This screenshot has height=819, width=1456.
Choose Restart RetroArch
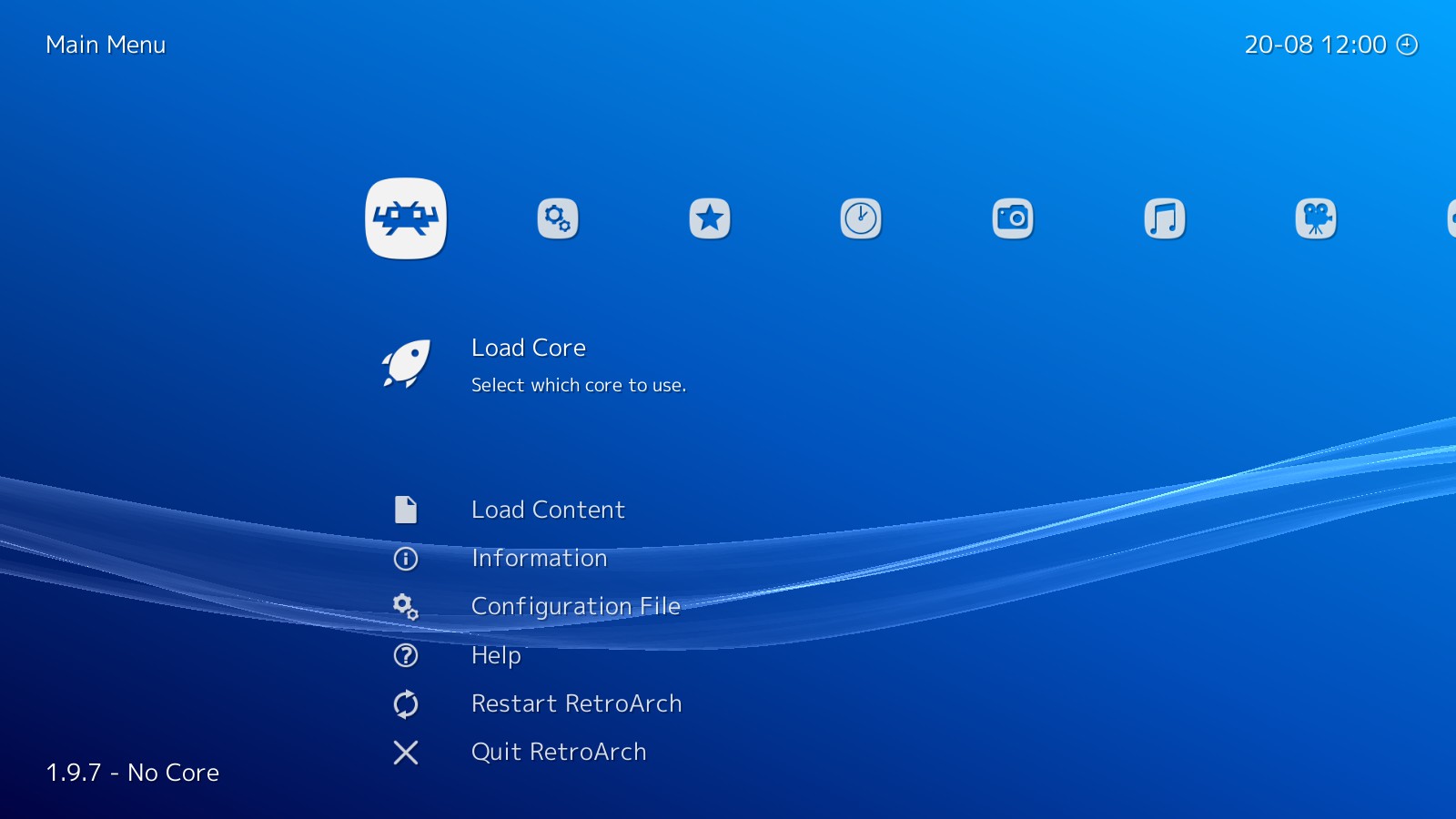(577, 703)
